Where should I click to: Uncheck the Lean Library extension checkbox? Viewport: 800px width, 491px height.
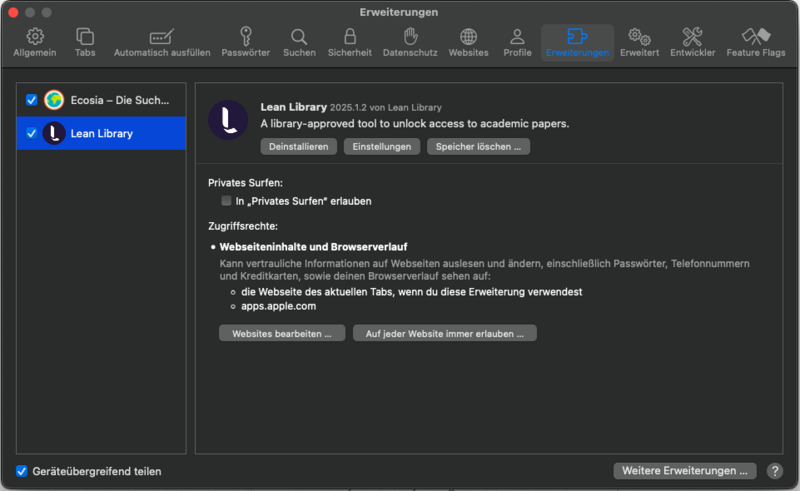[32, 133]
